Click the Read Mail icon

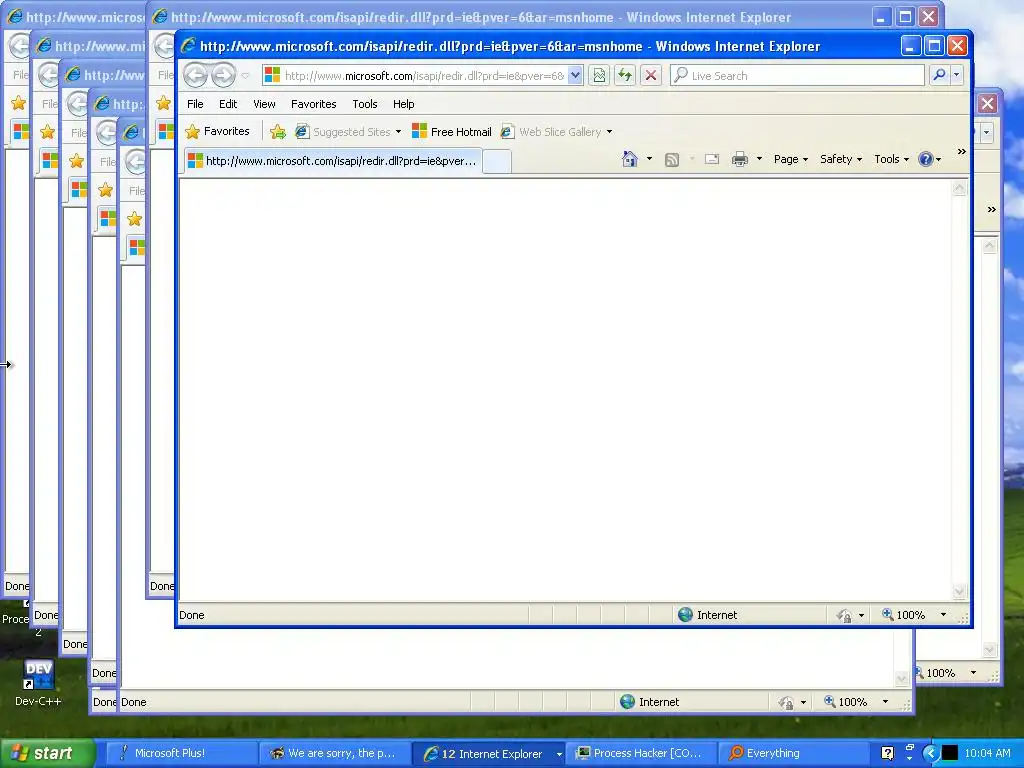712,159
